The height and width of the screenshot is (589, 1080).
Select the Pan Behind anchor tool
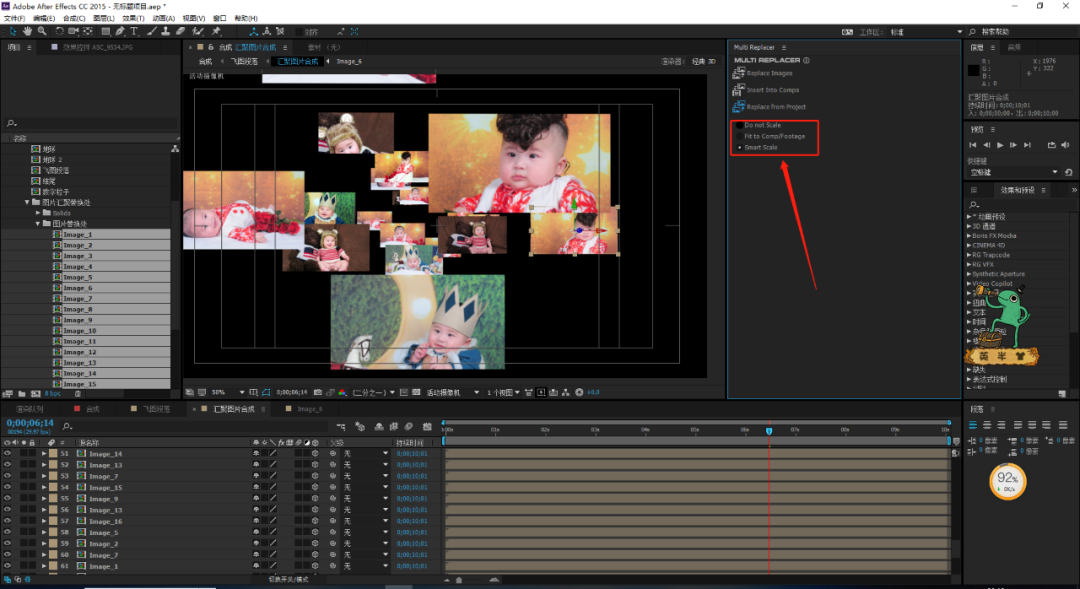tap(88, 32)
